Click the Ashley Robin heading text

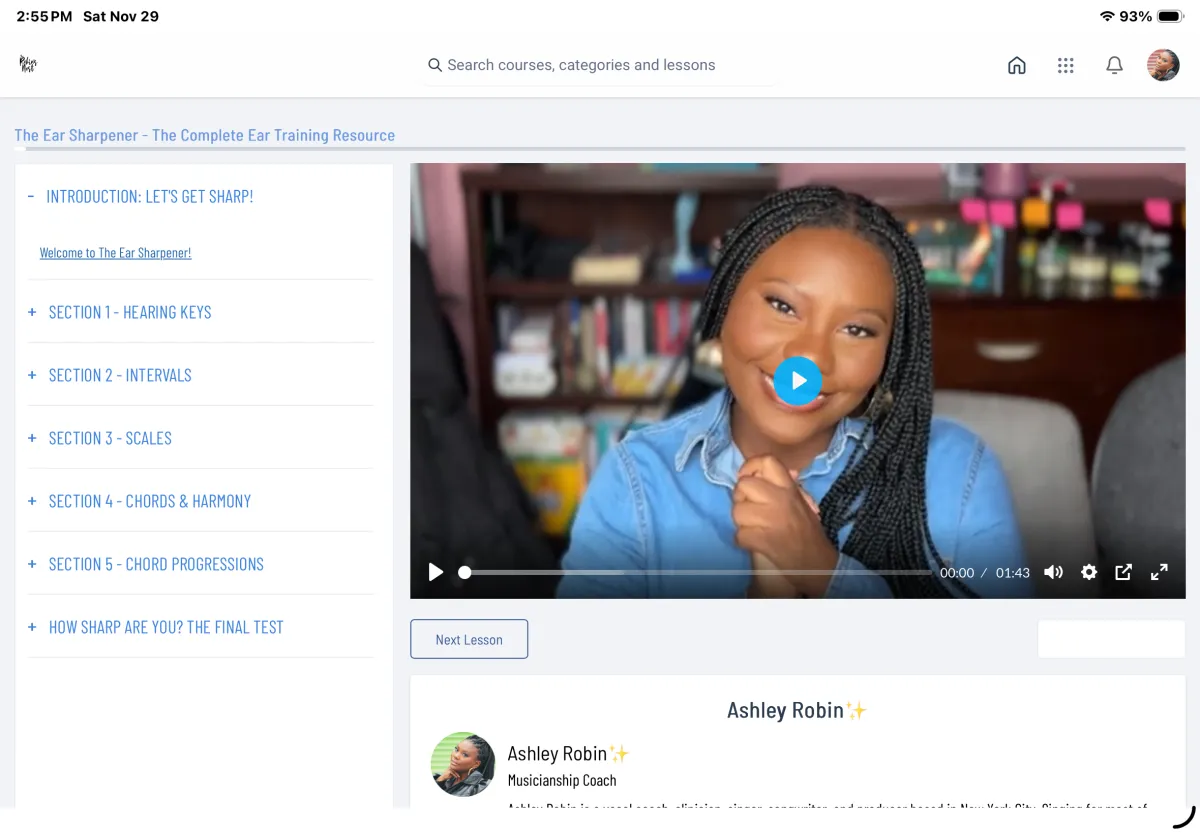tap(797, 710)
